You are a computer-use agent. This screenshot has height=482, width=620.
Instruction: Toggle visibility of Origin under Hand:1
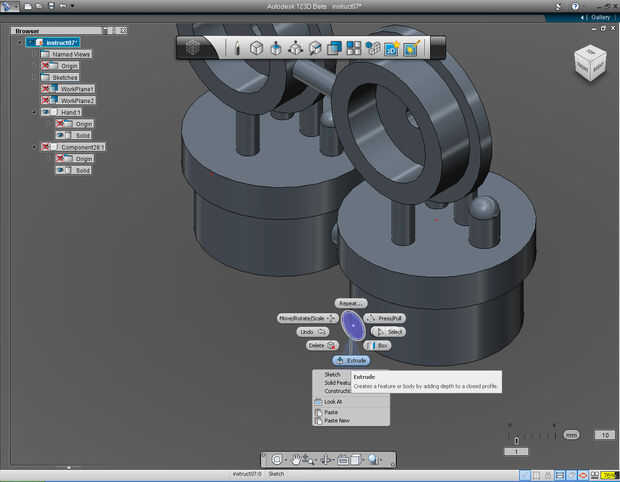coord(60,124)
